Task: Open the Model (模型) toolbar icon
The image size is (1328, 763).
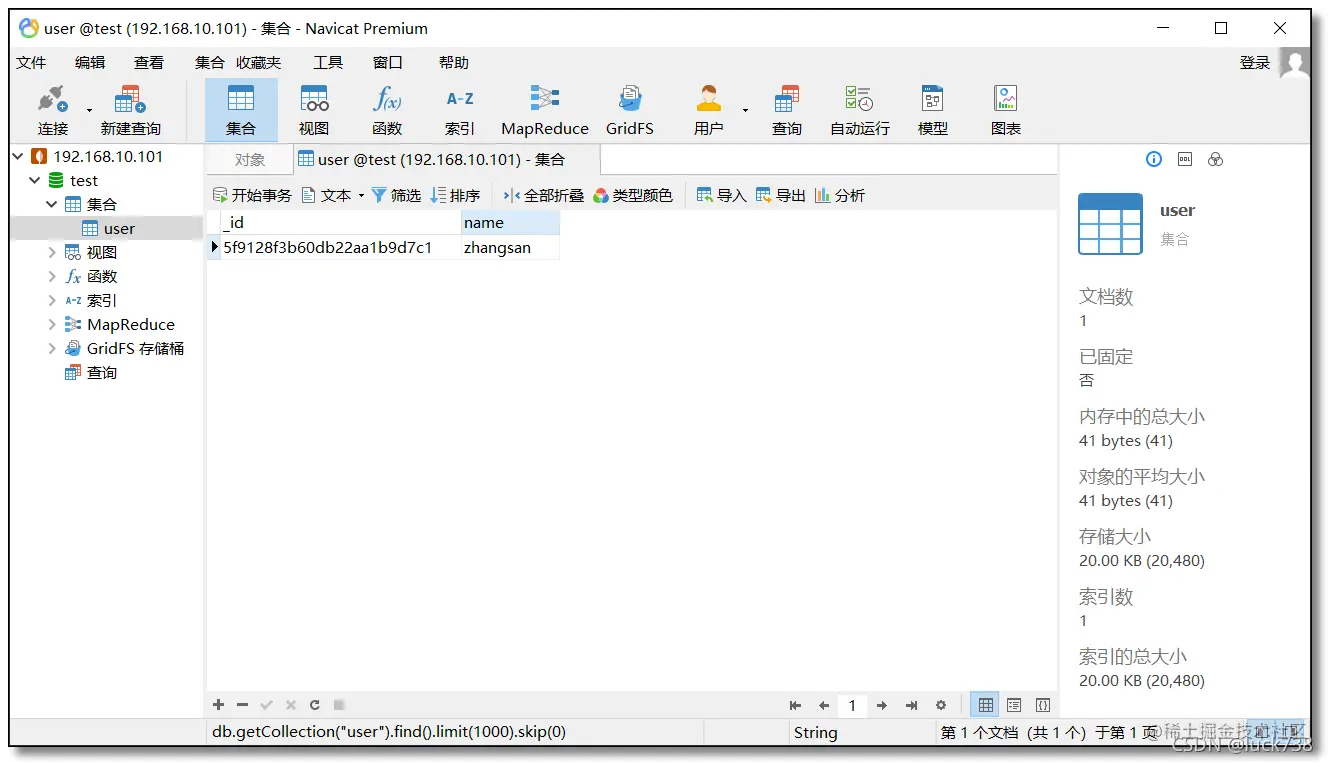Action: [933, 110]
